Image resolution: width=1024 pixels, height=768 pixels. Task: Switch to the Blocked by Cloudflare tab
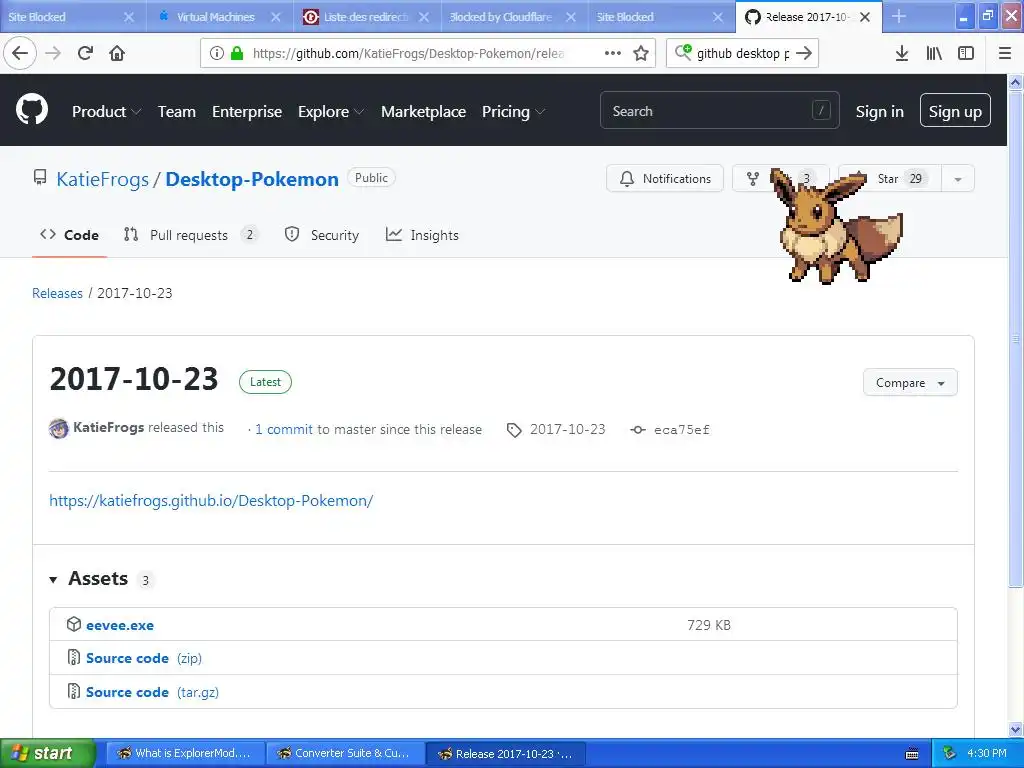coord(501,17)
